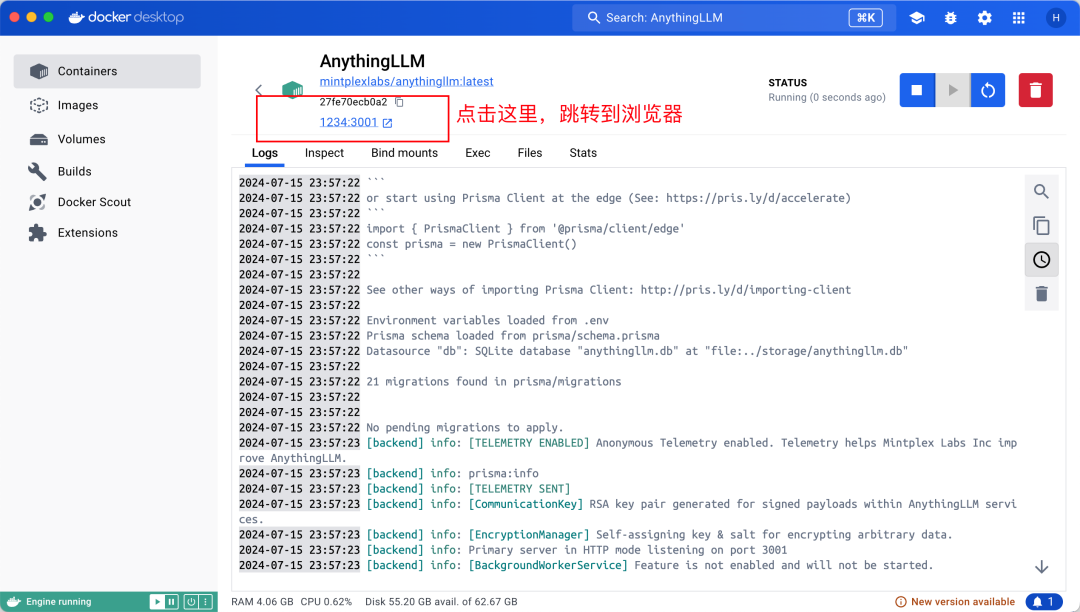Screen dimensions: 1080x612
Task: Click the 'Running (0 seconds ago)' status text
Action: (x=827, y=98)
